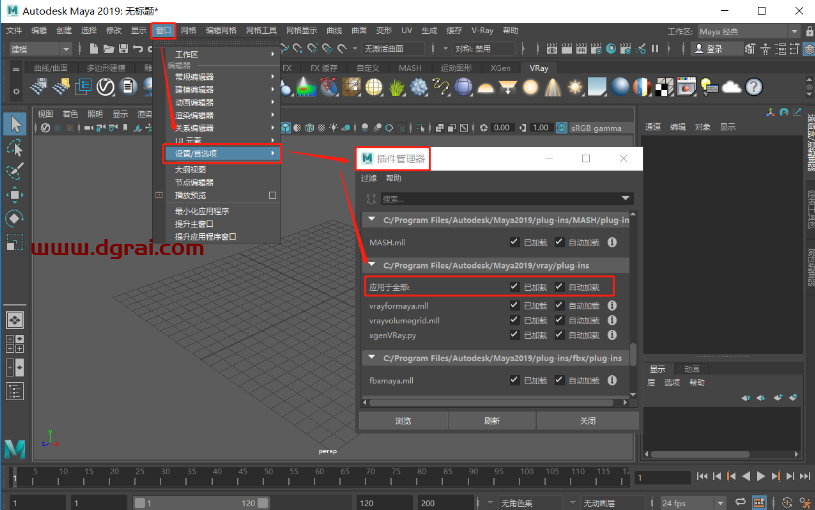Screen dimensions: 815x510
Task: Activate the Paint selection tool
Action: (15, 171)
